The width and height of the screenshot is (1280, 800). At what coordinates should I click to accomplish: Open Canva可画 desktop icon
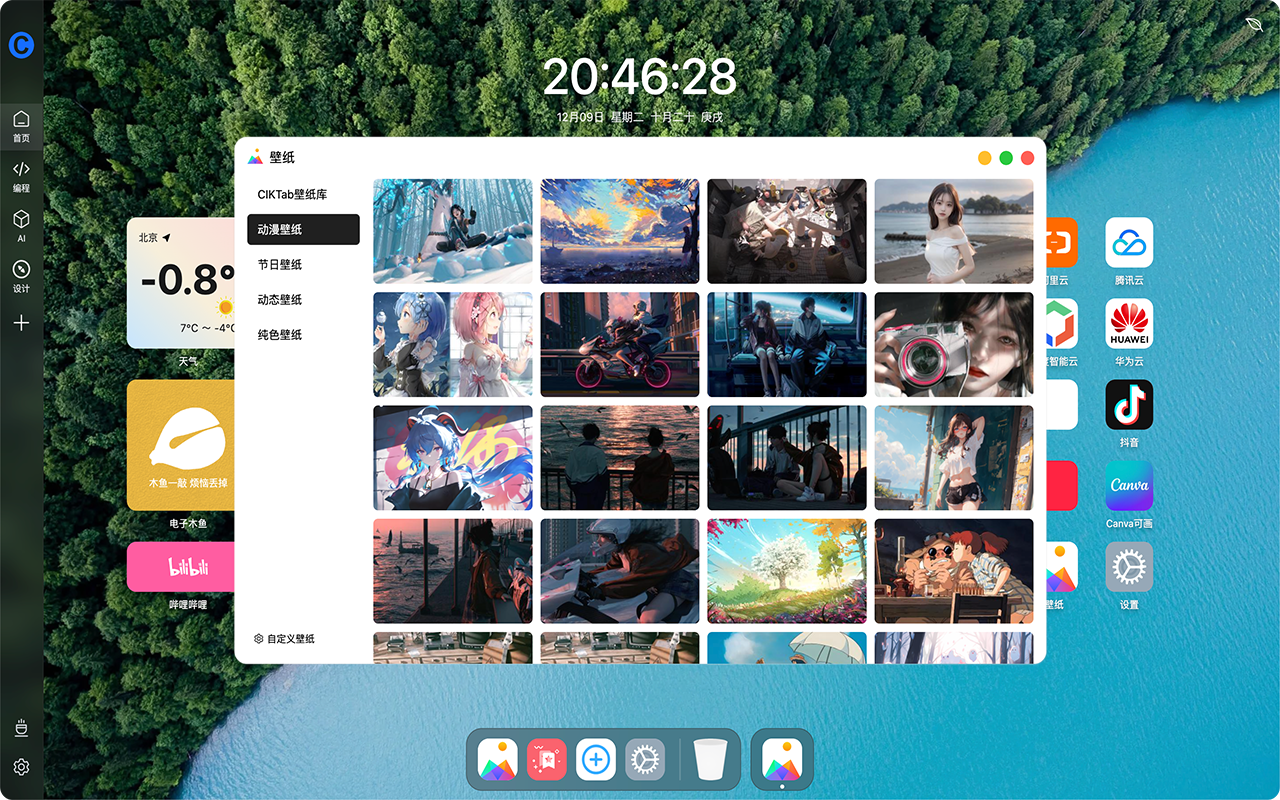[x=1129, y=485]
